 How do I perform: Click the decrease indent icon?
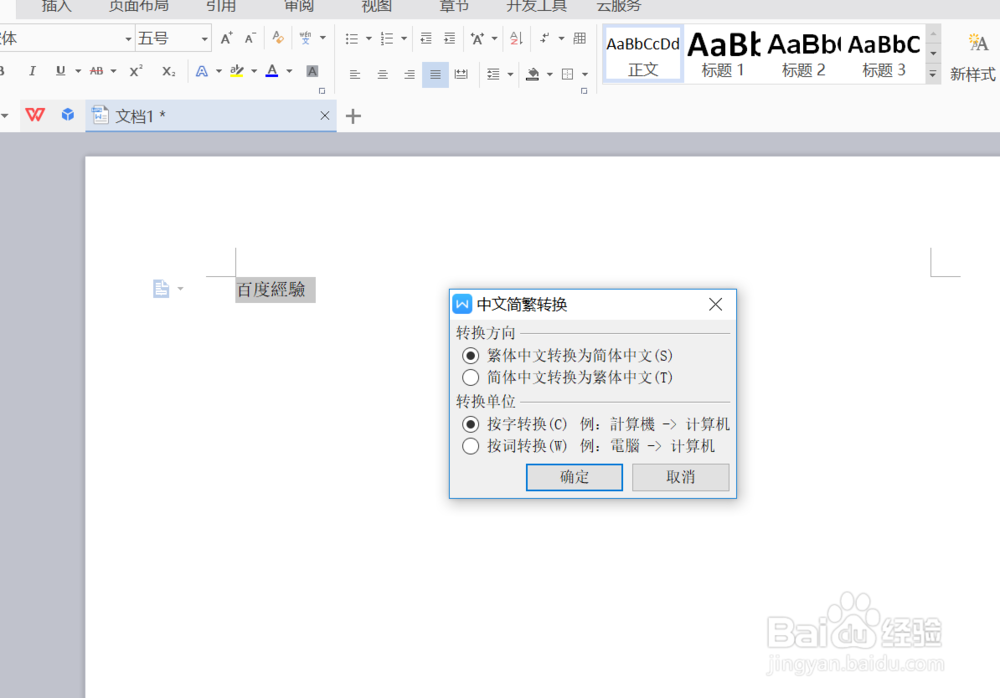click(426, 39)
